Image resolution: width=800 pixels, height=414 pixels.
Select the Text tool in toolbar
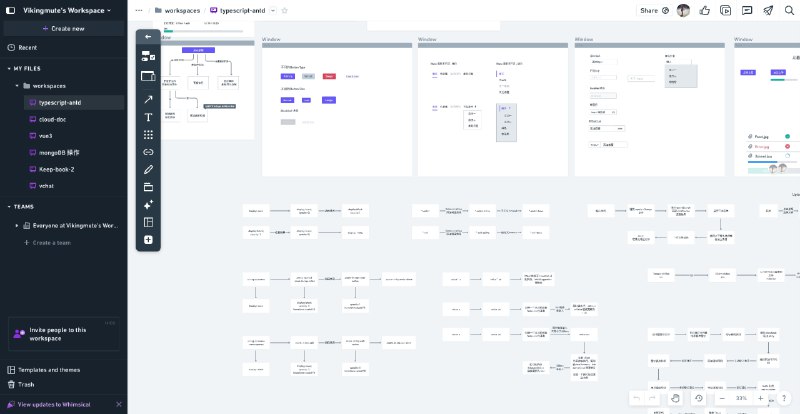click(148, 117)
